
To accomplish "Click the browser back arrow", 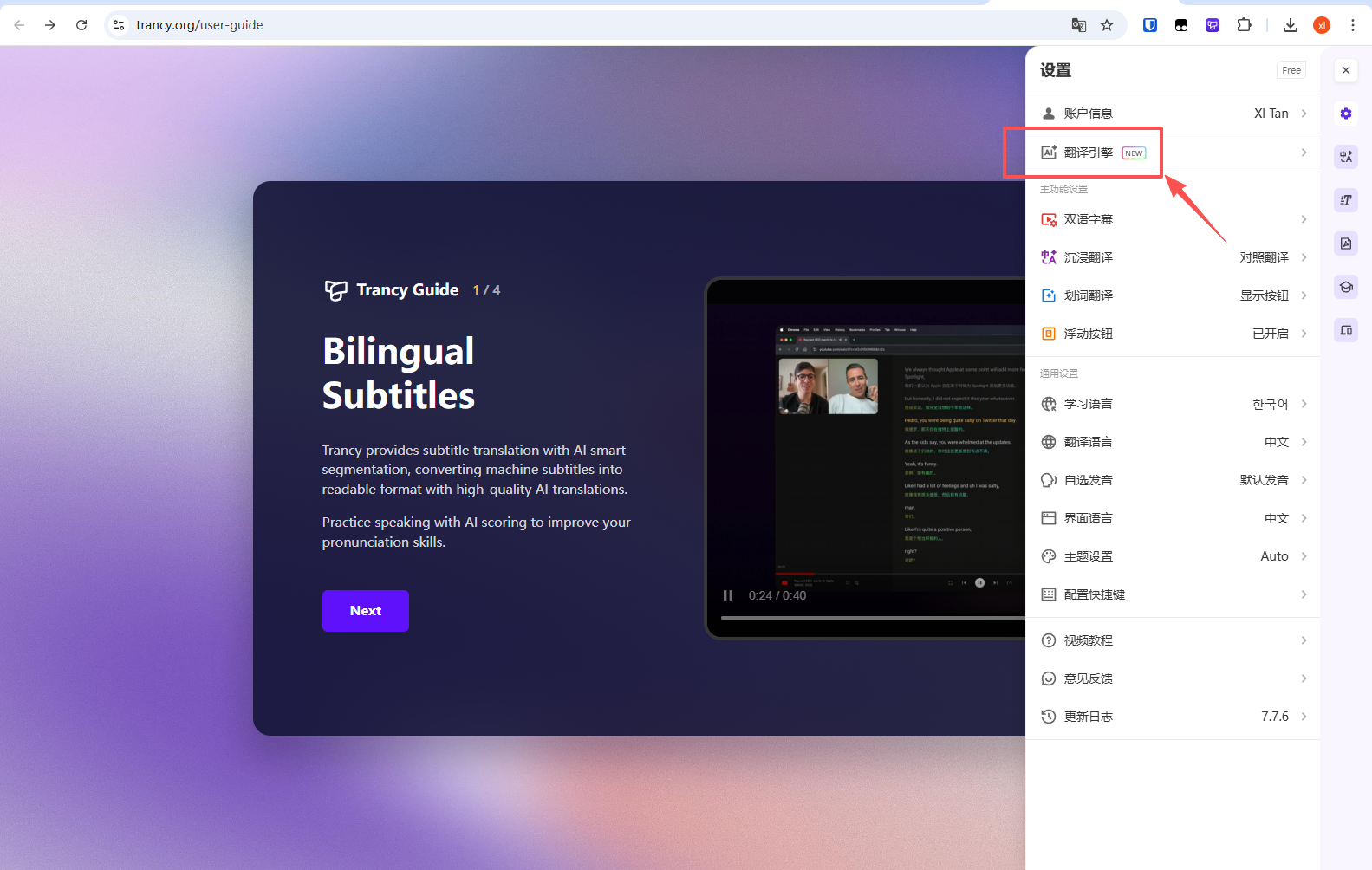I will (19, 25).
